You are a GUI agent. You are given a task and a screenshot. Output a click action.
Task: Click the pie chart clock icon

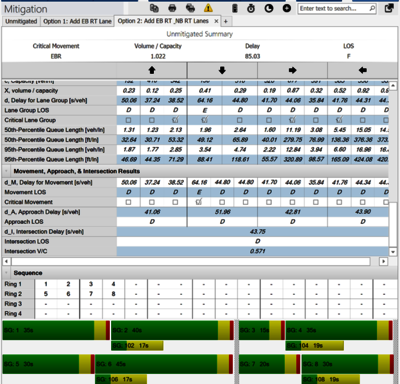click(x=269, y=8)
